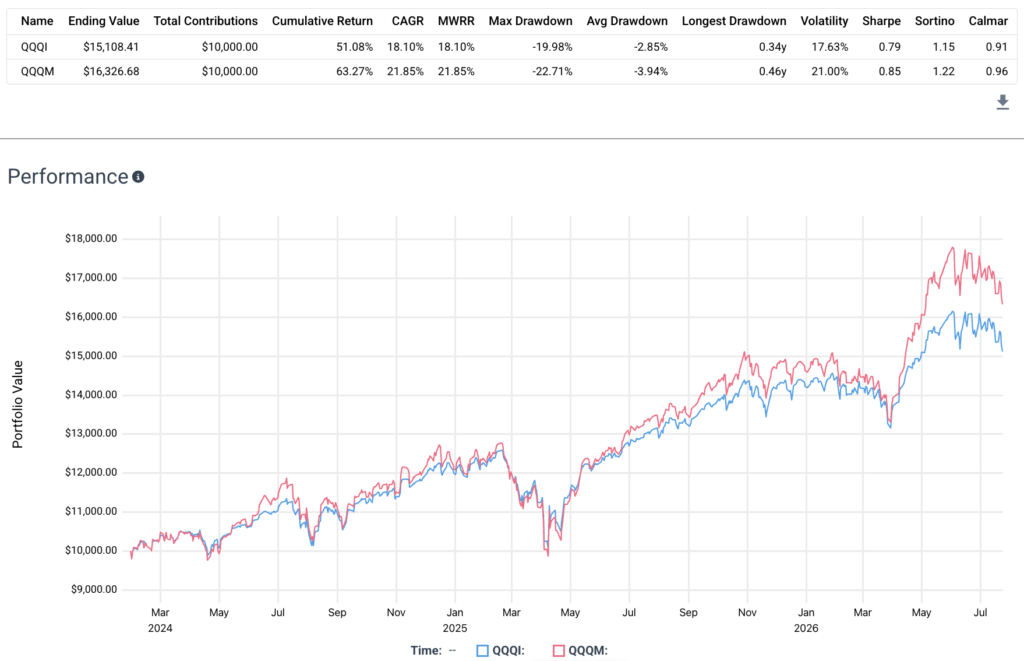Click the Jan 2026 x-axis label
This screenshot has height=661, width=1024.
pos(806,620)
